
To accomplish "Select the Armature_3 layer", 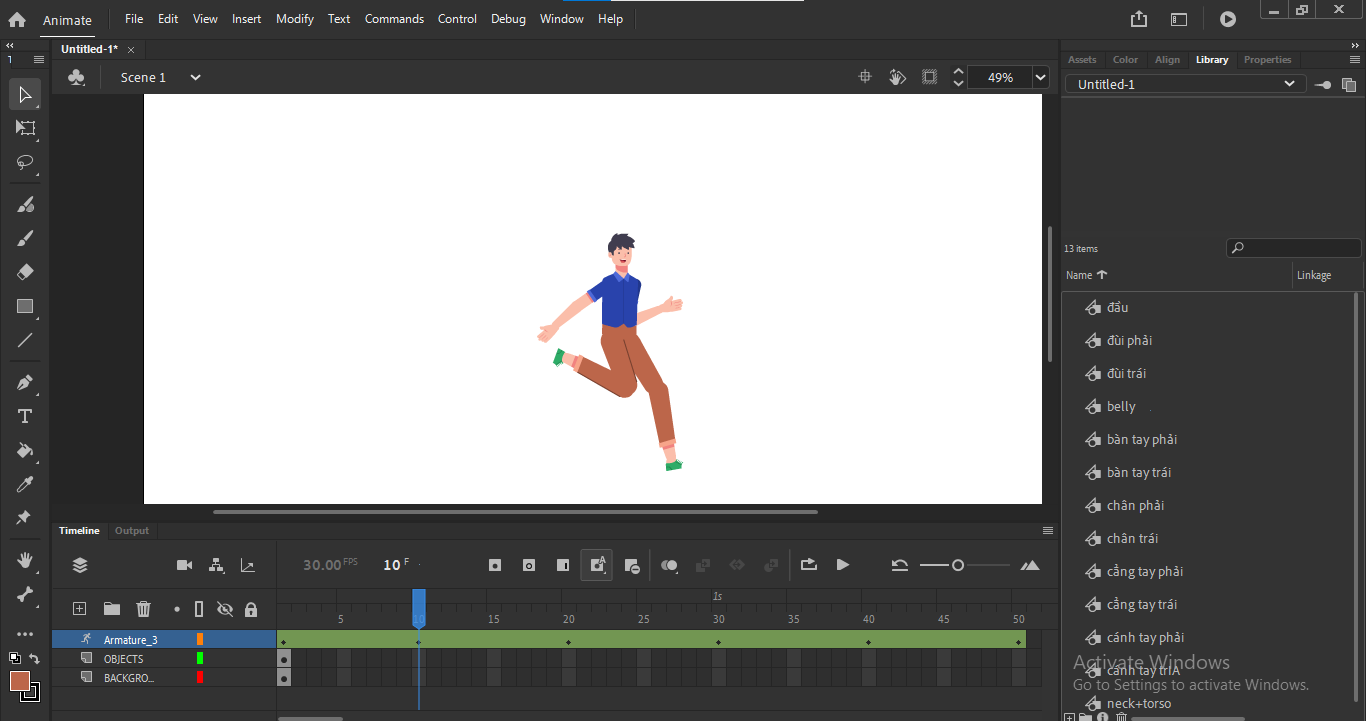I will [x=130, y=640].
